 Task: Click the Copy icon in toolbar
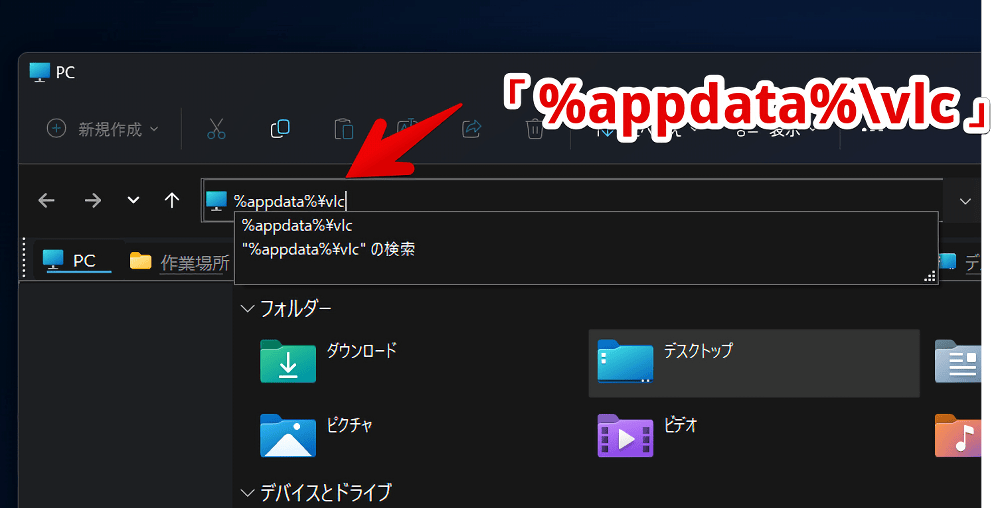point(280,129)
